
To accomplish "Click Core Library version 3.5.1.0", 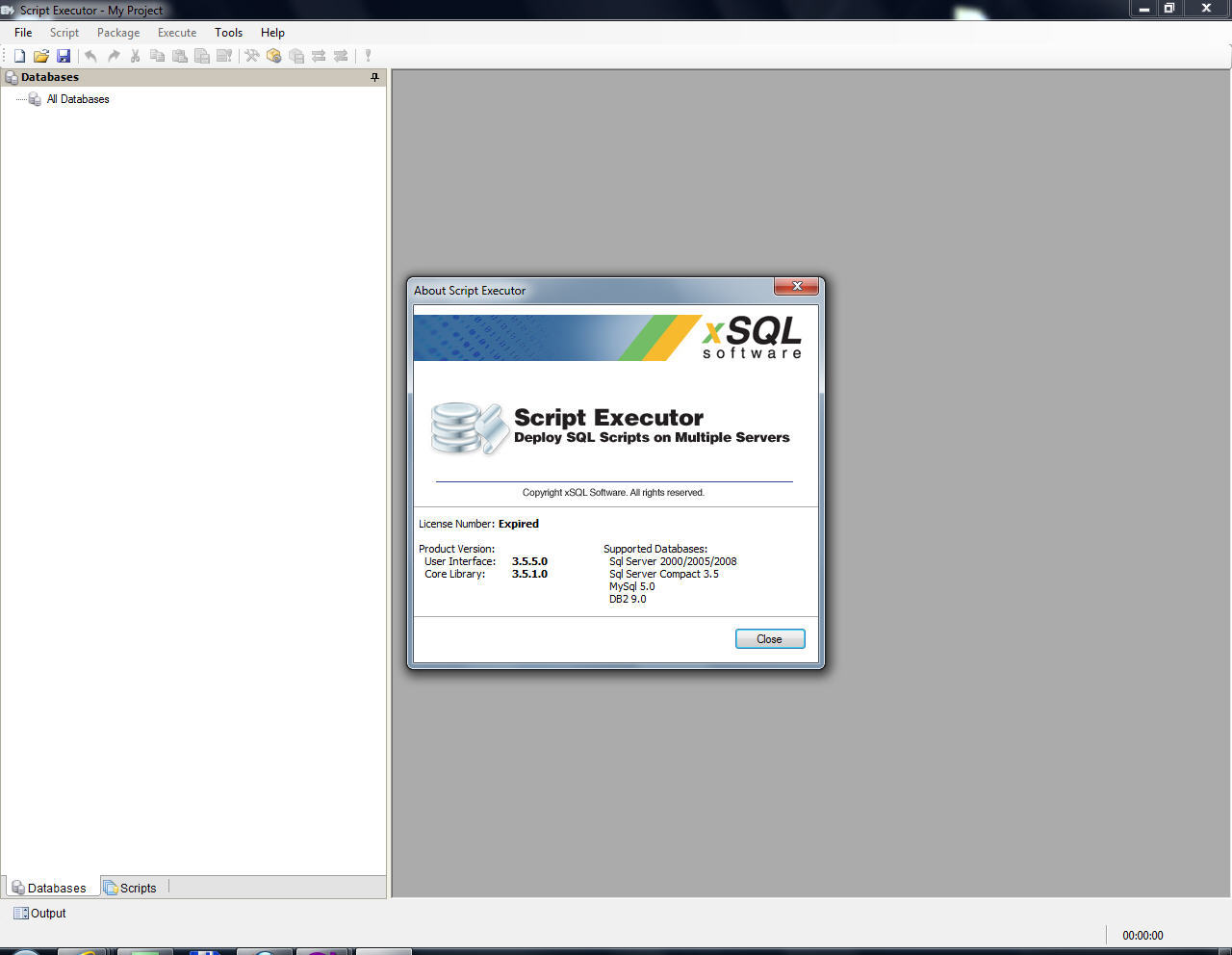I will [x=529, y=574].
